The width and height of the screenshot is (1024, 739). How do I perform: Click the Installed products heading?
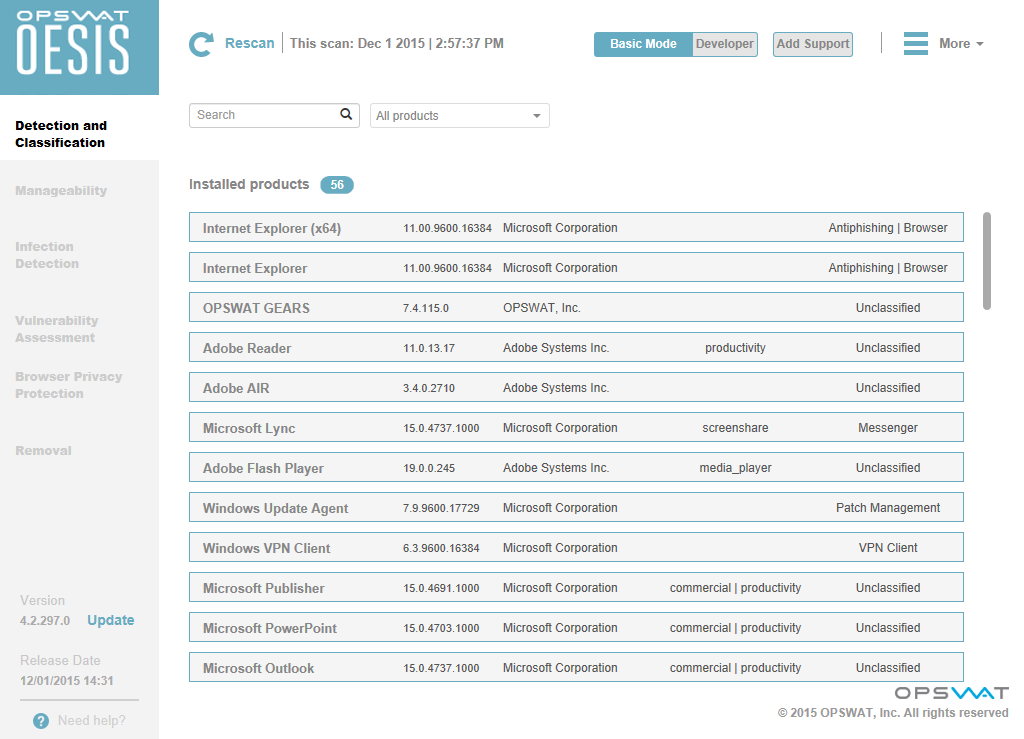[x=249, y=184]
